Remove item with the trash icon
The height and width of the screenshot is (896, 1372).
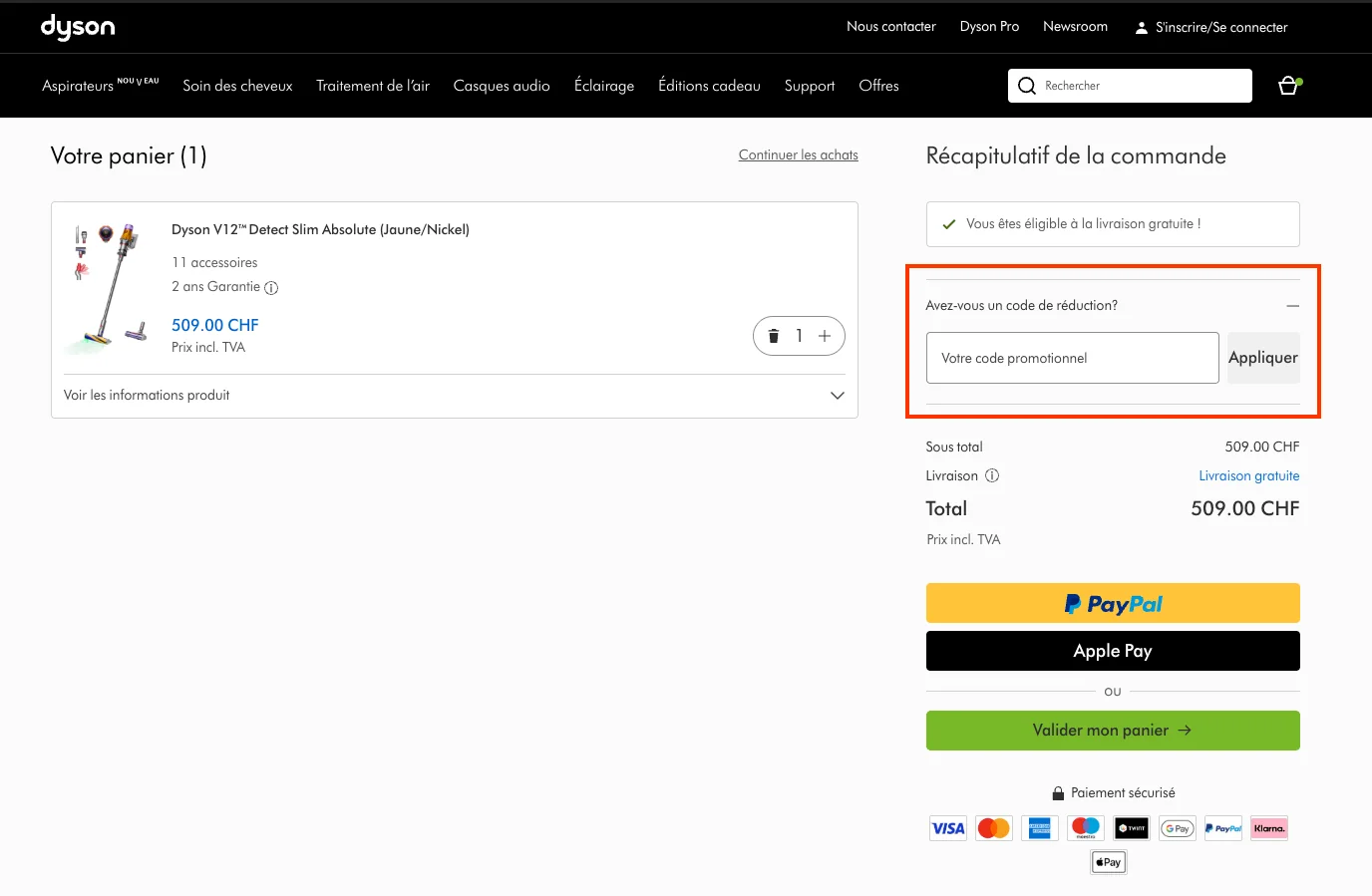coord(773,336)
